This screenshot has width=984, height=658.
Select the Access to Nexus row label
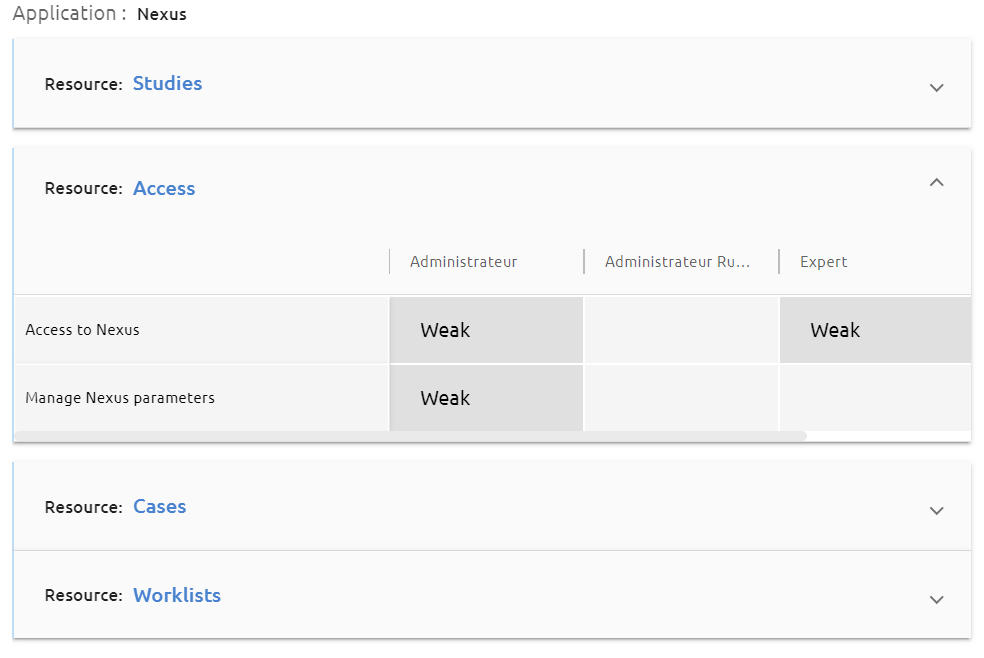coord(82,330)
